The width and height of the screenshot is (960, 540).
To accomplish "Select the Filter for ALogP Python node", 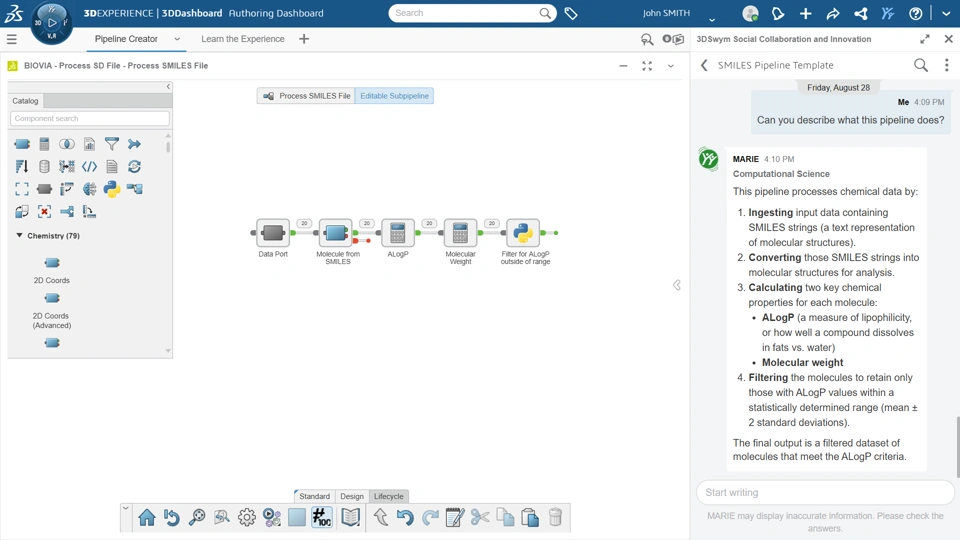I will tap(523, 233).
